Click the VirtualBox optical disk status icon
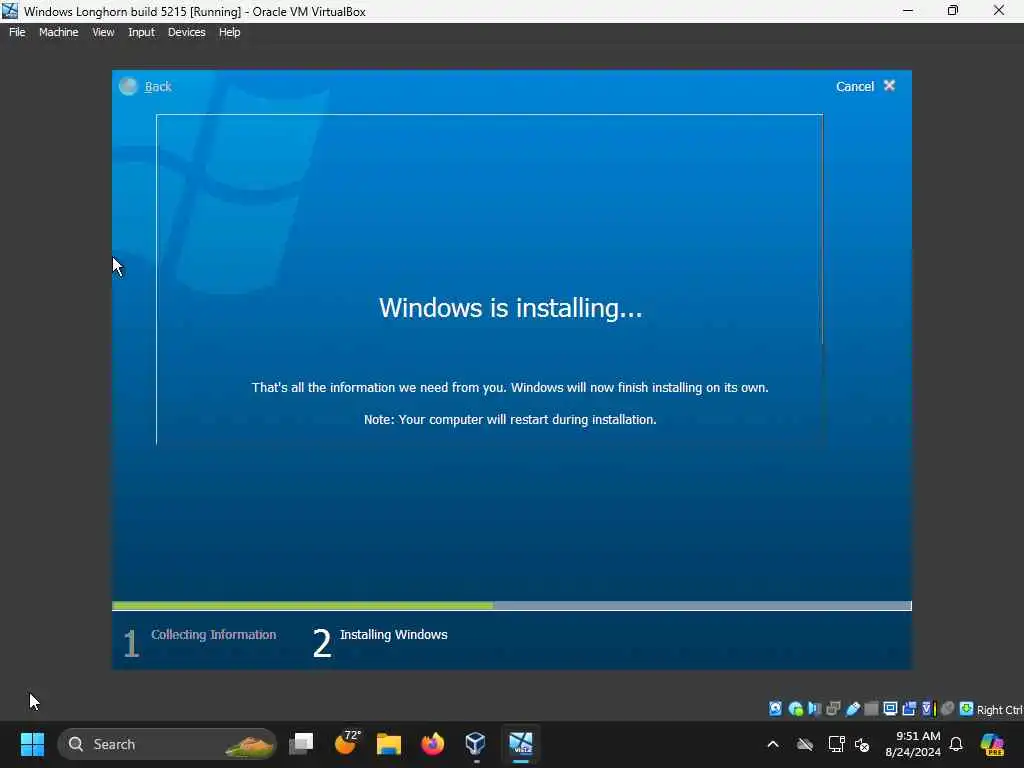This screenshot has height=768, width=1024. (795, 709)
